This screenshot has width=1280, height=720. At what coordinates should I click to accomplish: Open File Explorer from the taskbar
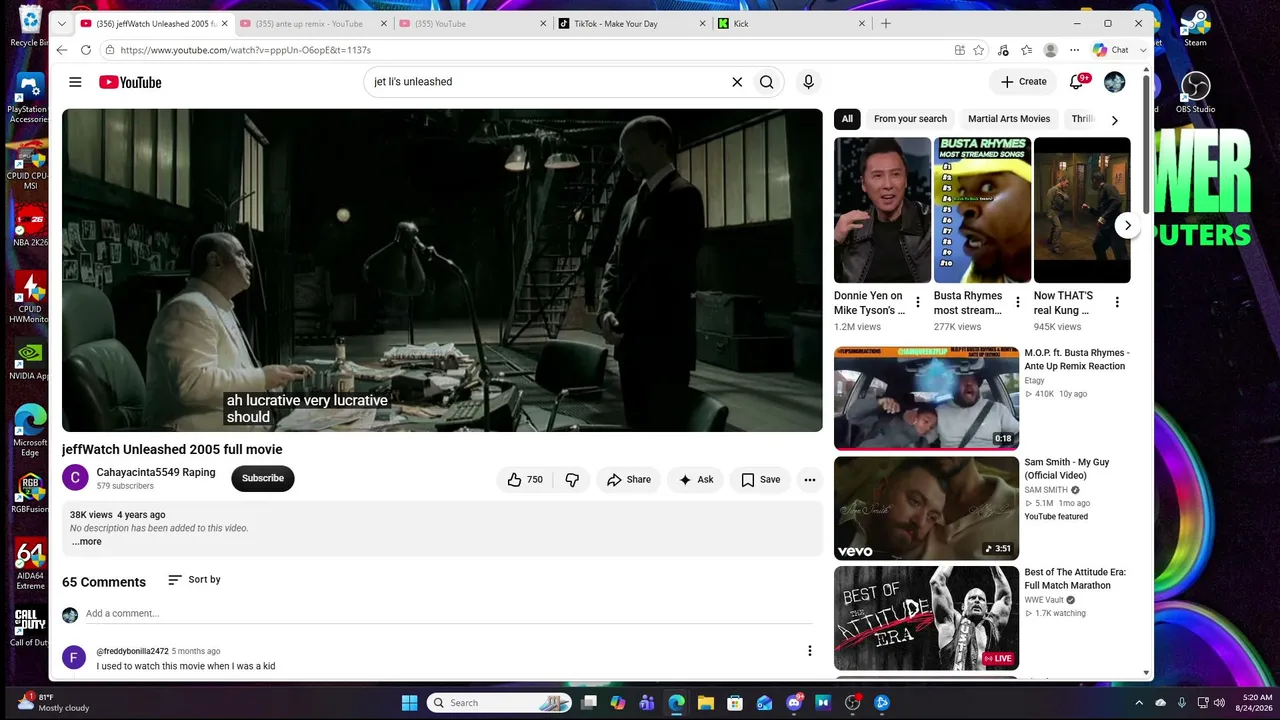705,703
